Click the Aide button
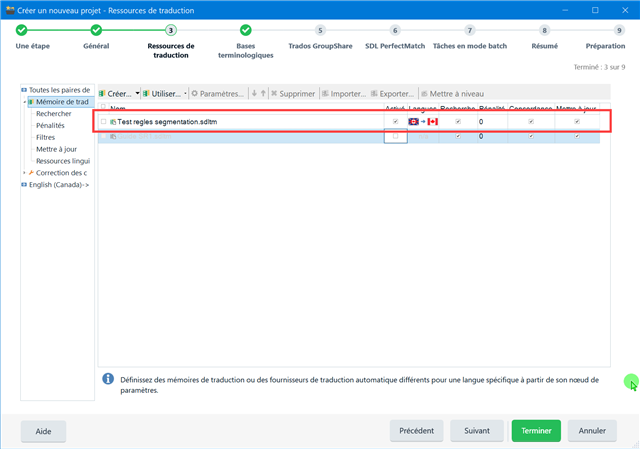 (43, 431)
